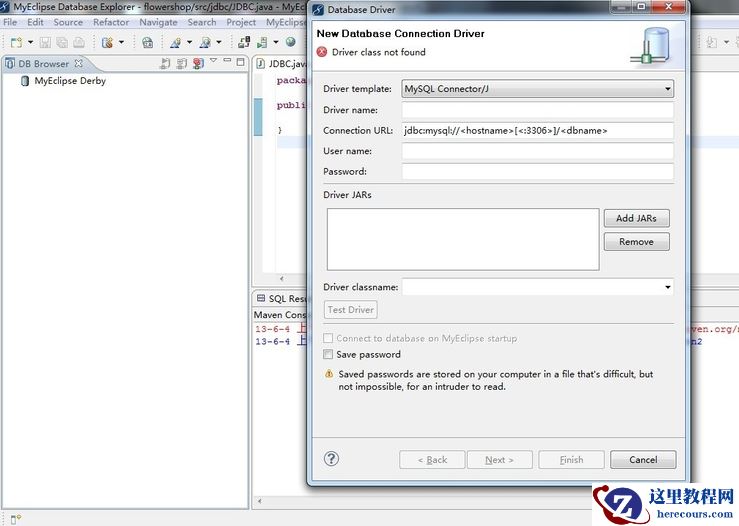
Task: Click the Finish button in dialog
Action: pyautogui.click(x=571, y=460)
